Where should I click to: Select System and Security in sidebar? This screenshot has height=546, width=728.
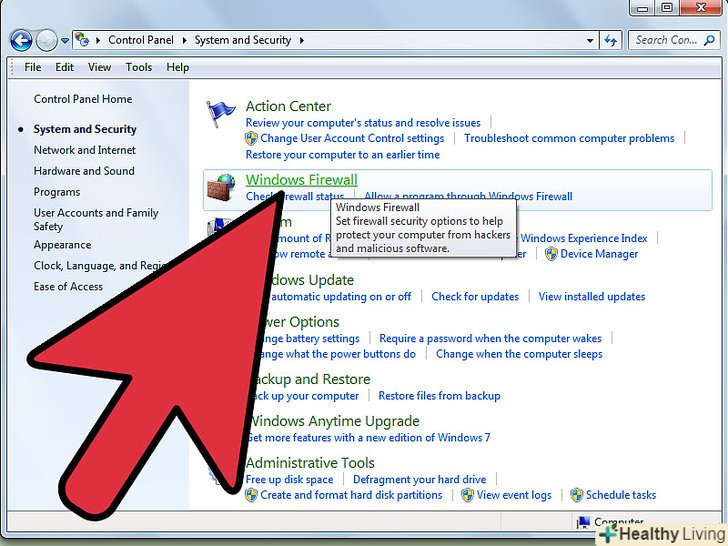[85, 129]
